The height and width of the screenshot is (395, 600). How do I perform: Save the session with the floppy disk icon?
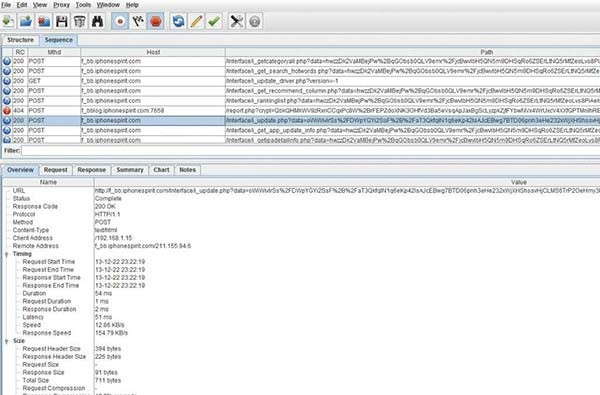[x=62, y=21]
